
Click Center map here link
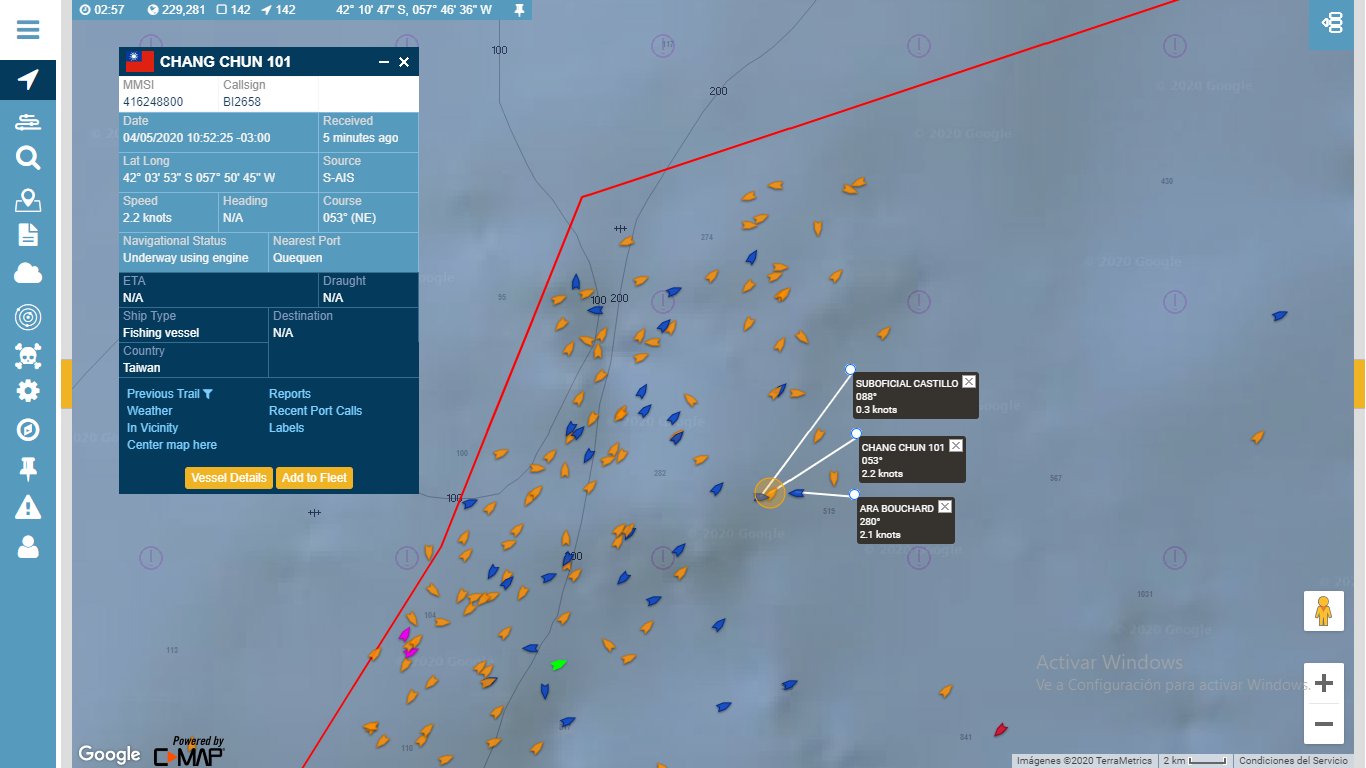coord(172,445)
